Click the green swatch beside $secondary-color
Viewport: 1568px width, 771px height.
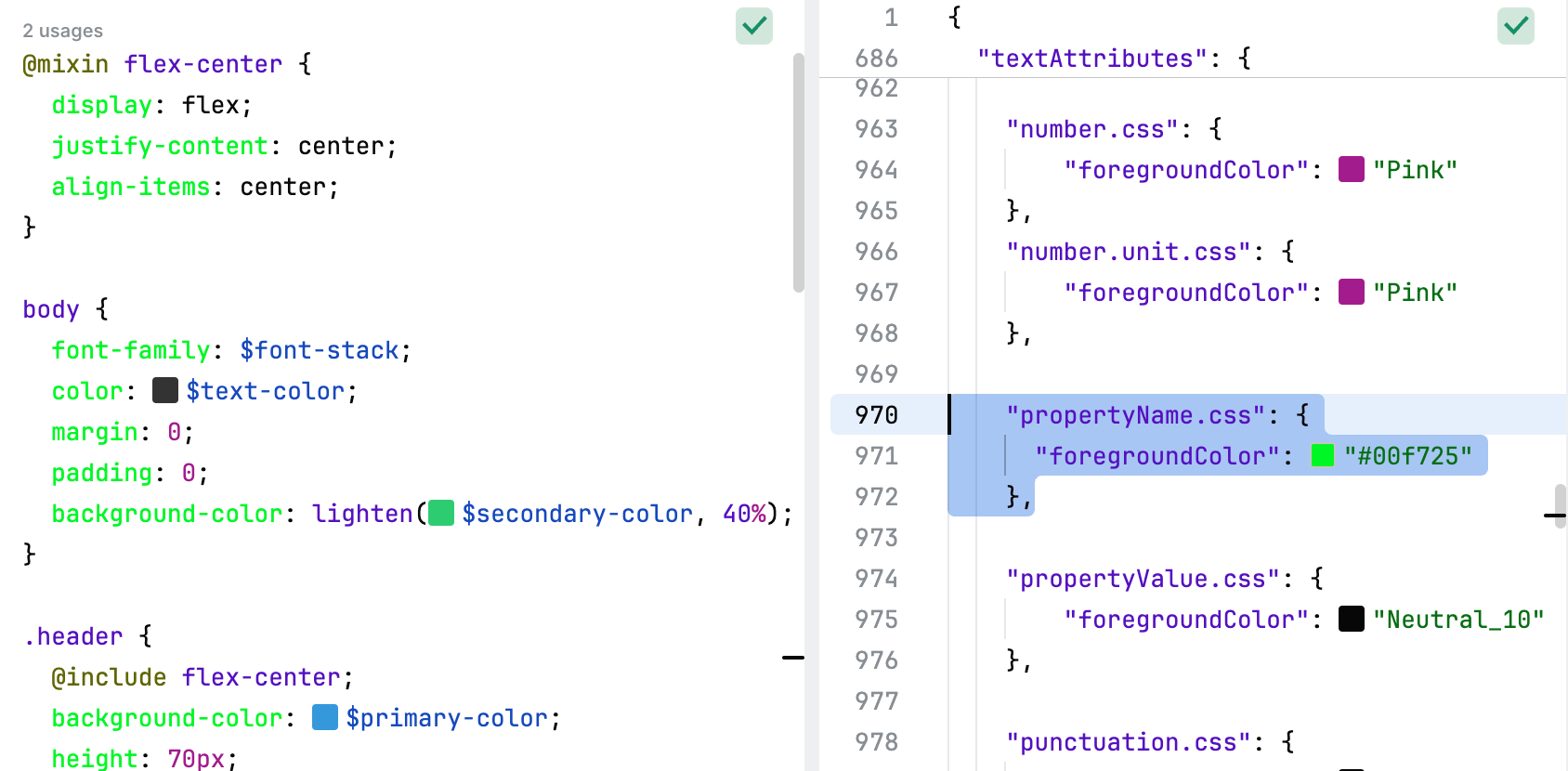441,513
